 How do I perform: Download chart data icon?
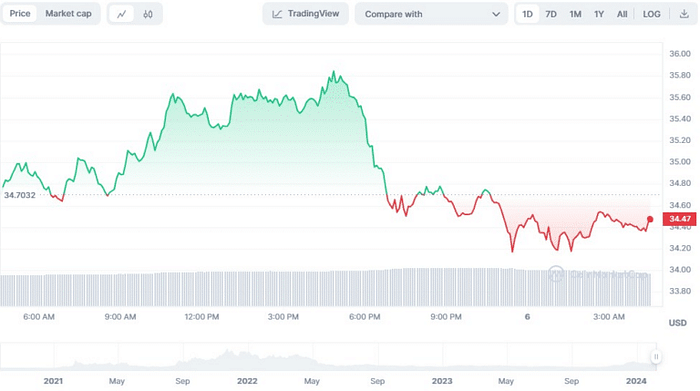[x=683, y=14]
